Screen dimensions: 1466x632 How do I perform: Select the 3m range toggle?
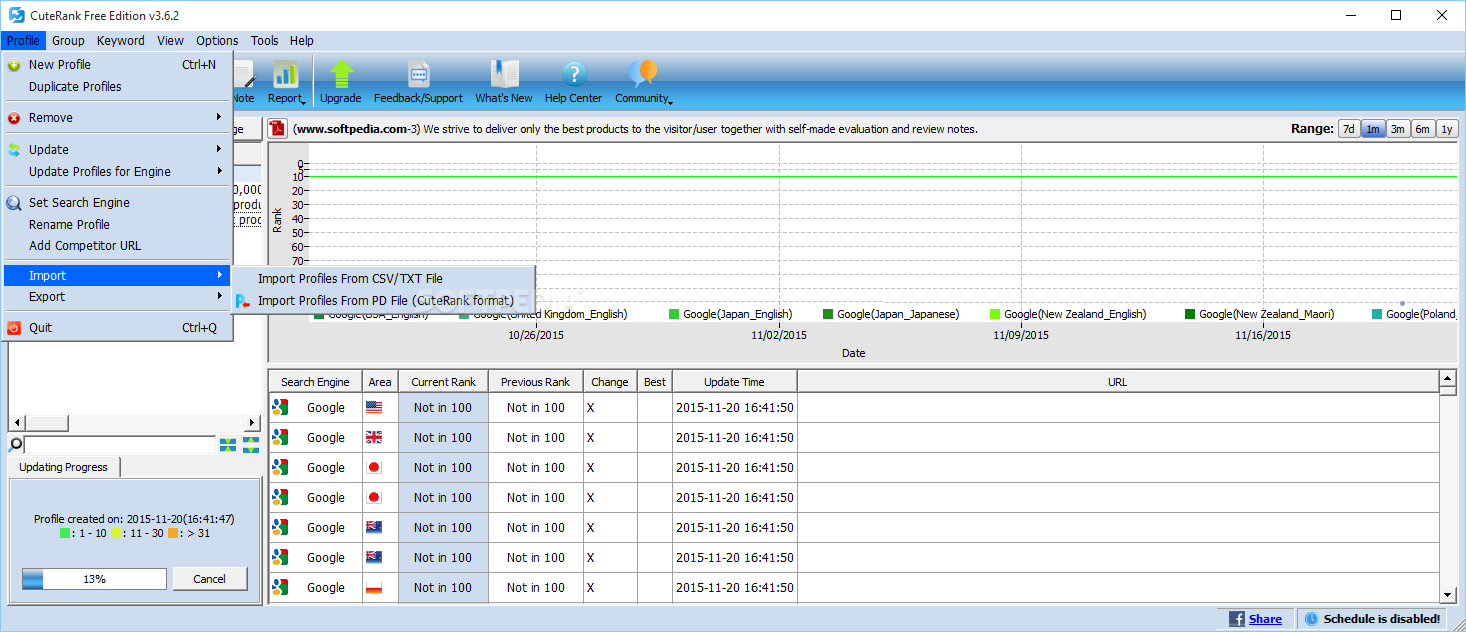click(x=1397, y=129)
